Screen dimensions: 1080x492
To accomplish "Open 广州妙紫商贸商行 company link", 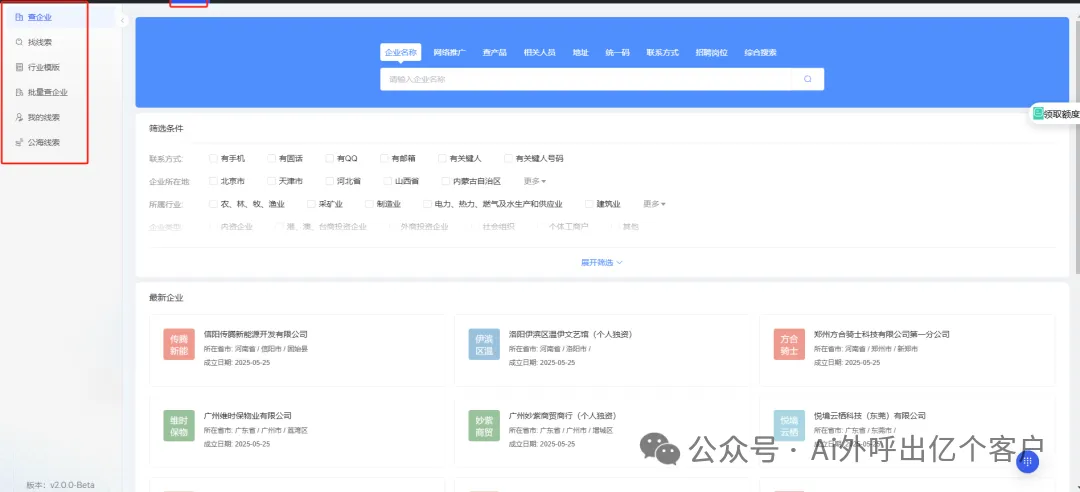I will point(562,416).
